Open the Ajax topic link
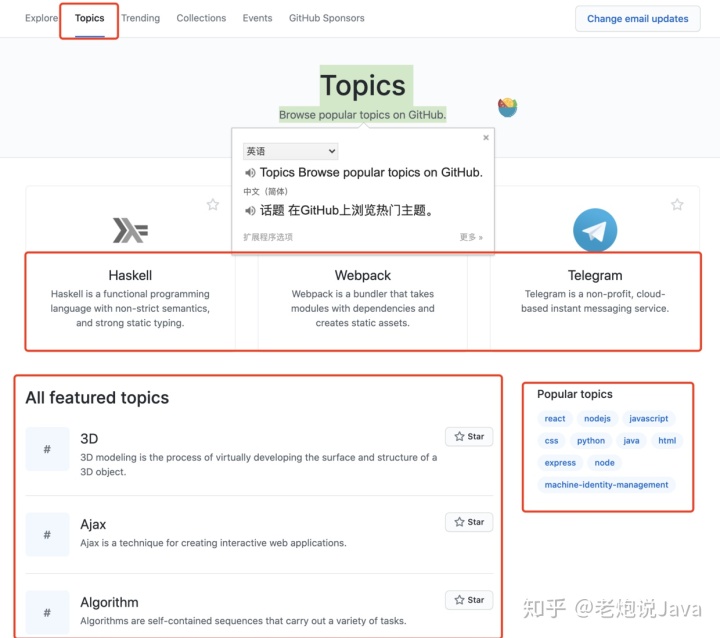Viewport: 720px width, 638px height. pos(93,524)
